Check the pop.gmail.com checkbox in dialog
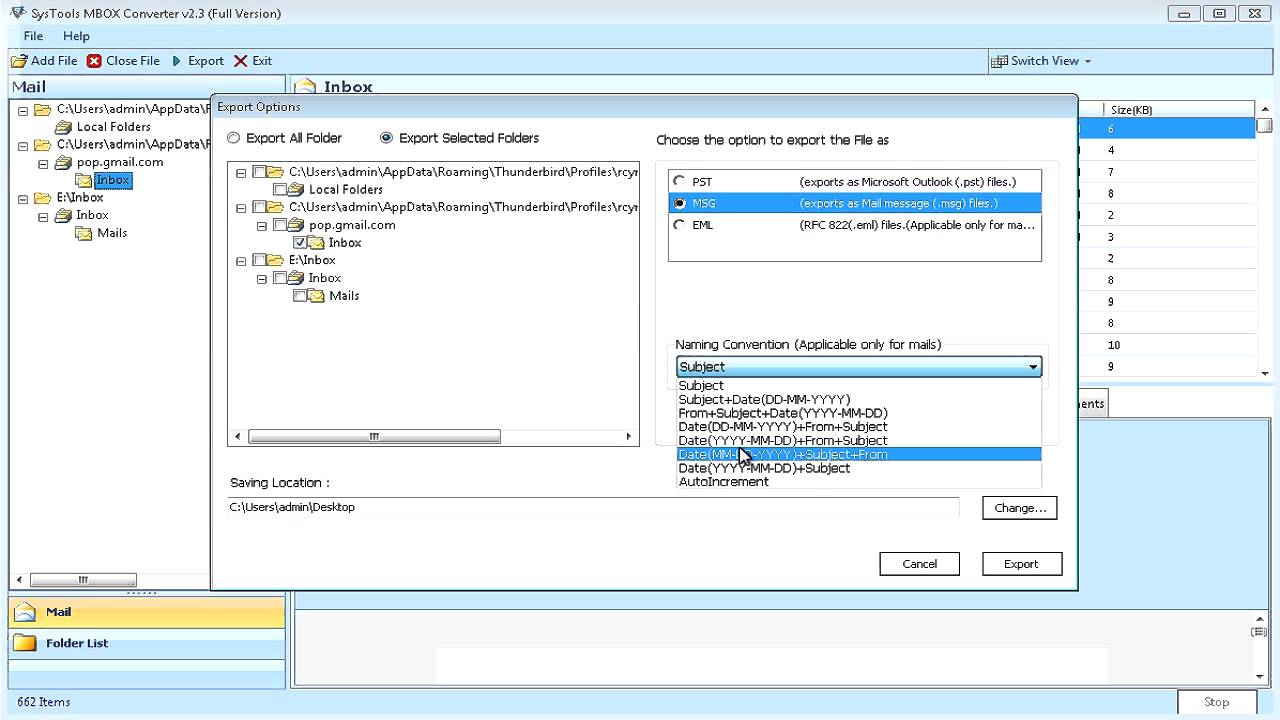 coord(280,225)
